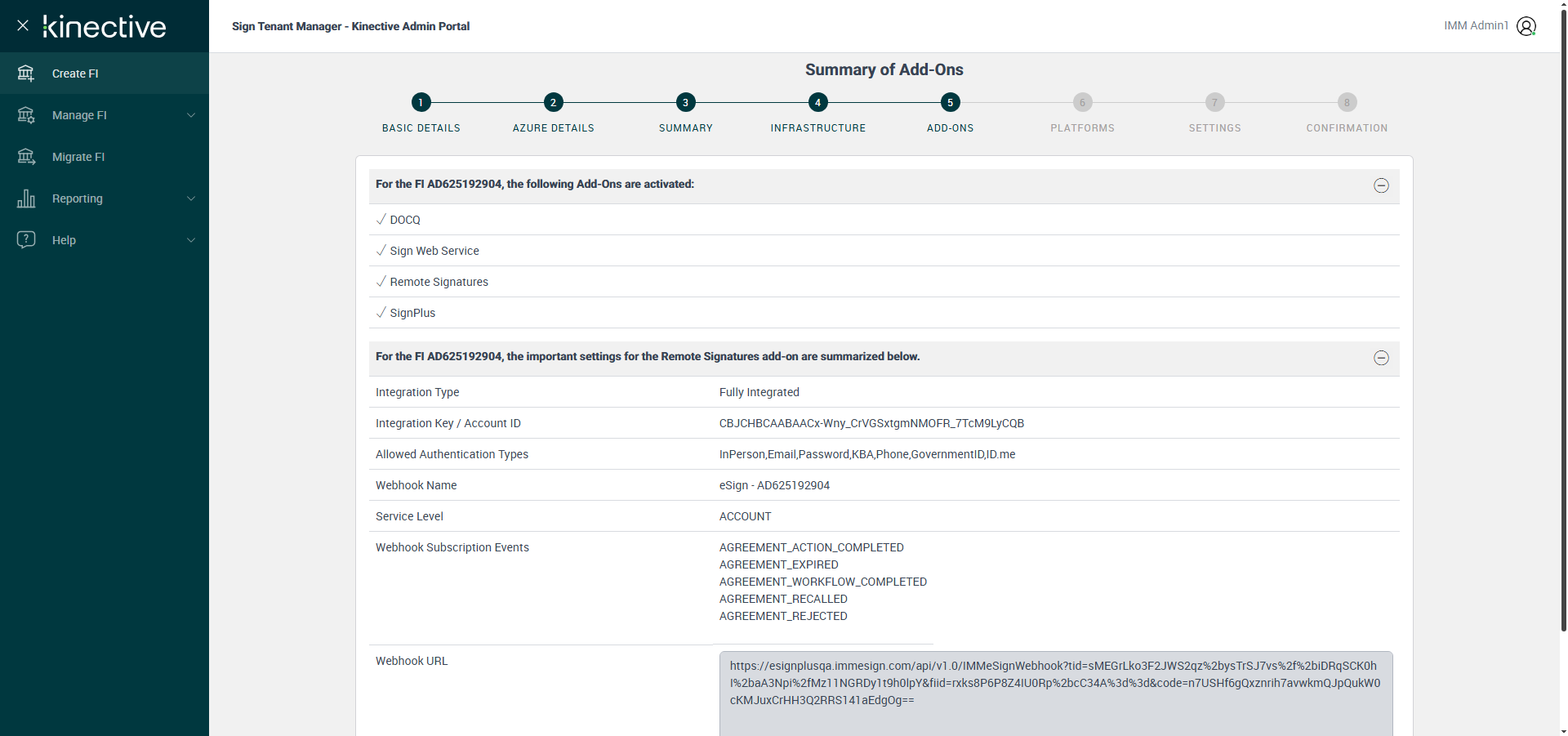The image size is (1568, 736).
Task: Click the Webhook URL label
Action: tap(412, 661)
